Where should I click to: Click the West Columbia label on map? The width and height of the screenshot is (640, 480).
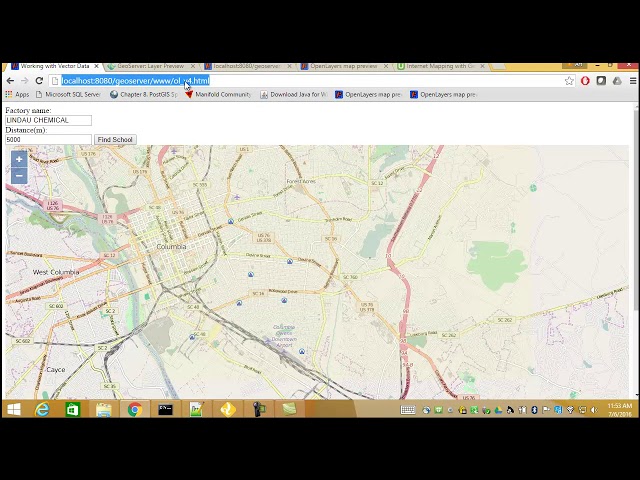pos(56,272)
